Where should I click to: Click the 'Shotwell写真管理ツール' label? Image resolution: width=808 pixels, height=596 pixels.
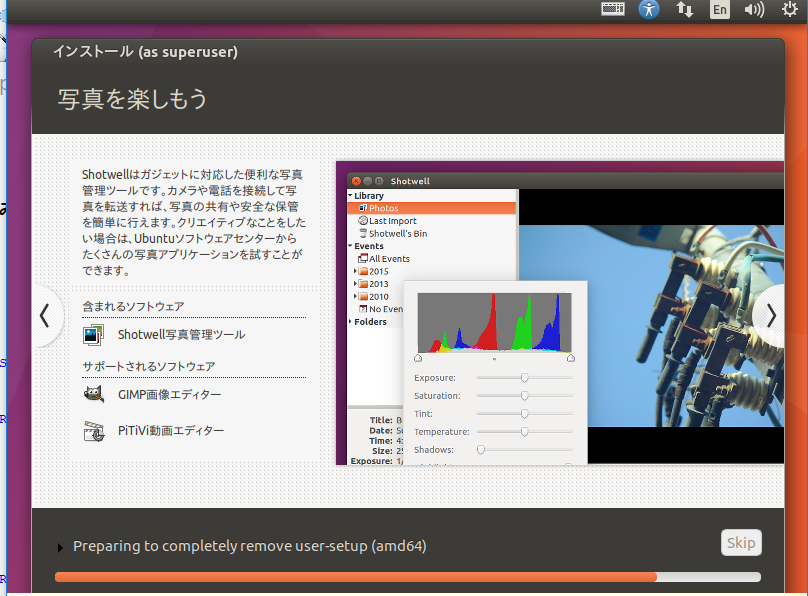(x=181, y=335)
